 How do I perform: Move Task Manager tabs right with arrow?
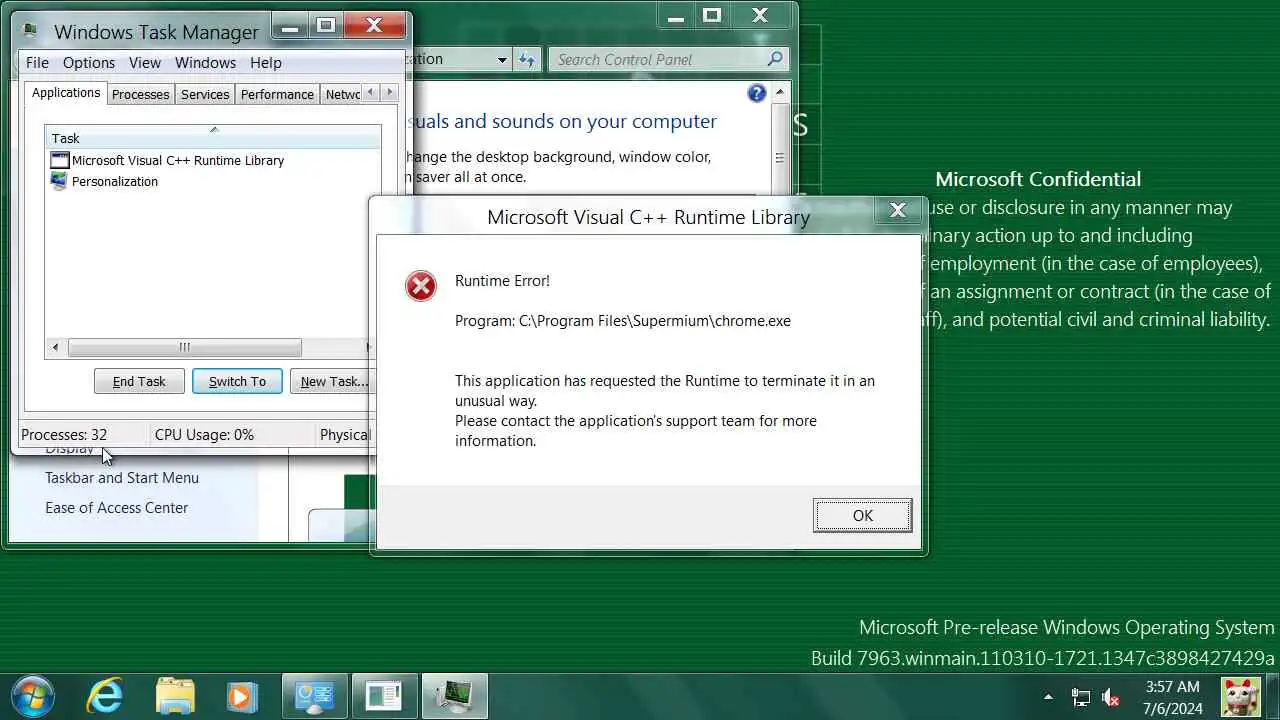pos(390,93)
